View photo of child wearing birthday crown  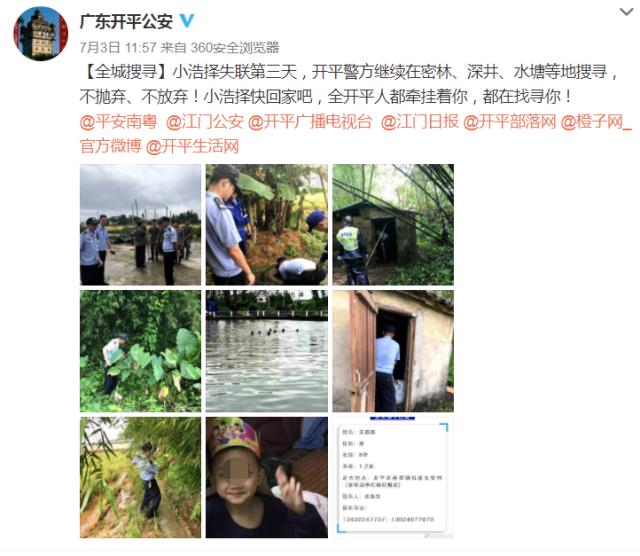click(267, 477)
